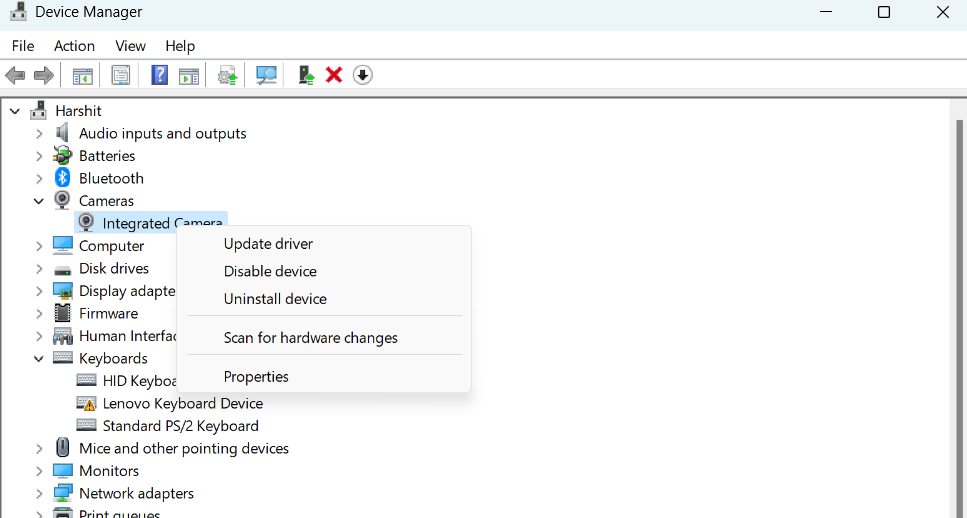Click the Lenovo Keyboard Device warning icon

coord(87,404)
